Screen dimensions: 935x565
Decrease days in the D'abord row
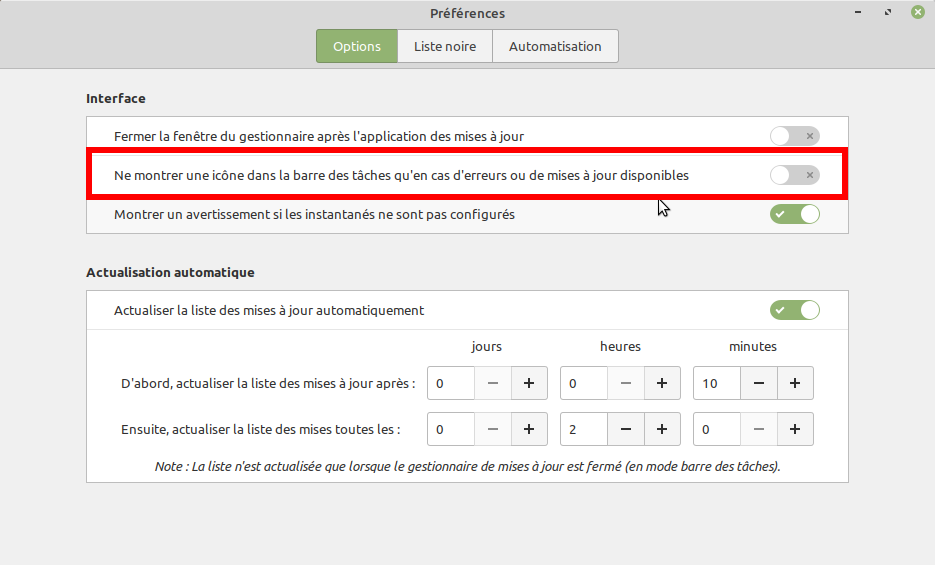(x=493, y=383)
